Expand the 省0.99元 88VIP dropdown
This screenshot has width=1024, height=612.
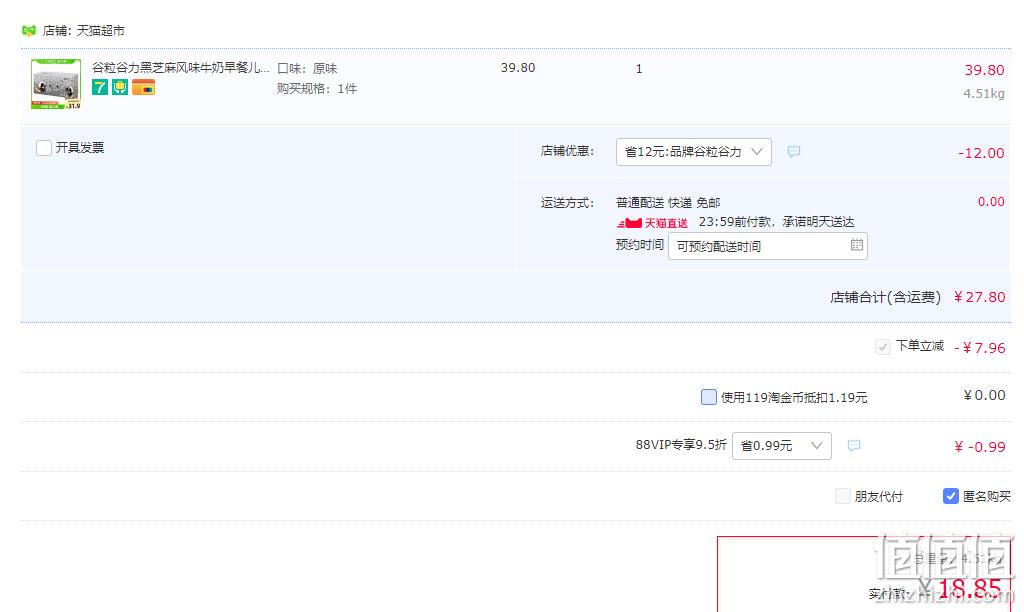[x=782, y=445]
